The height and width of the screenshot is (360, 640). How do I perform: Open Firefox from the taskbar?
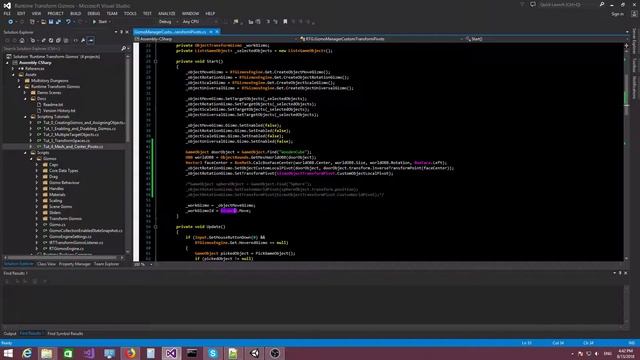[130, 353]
